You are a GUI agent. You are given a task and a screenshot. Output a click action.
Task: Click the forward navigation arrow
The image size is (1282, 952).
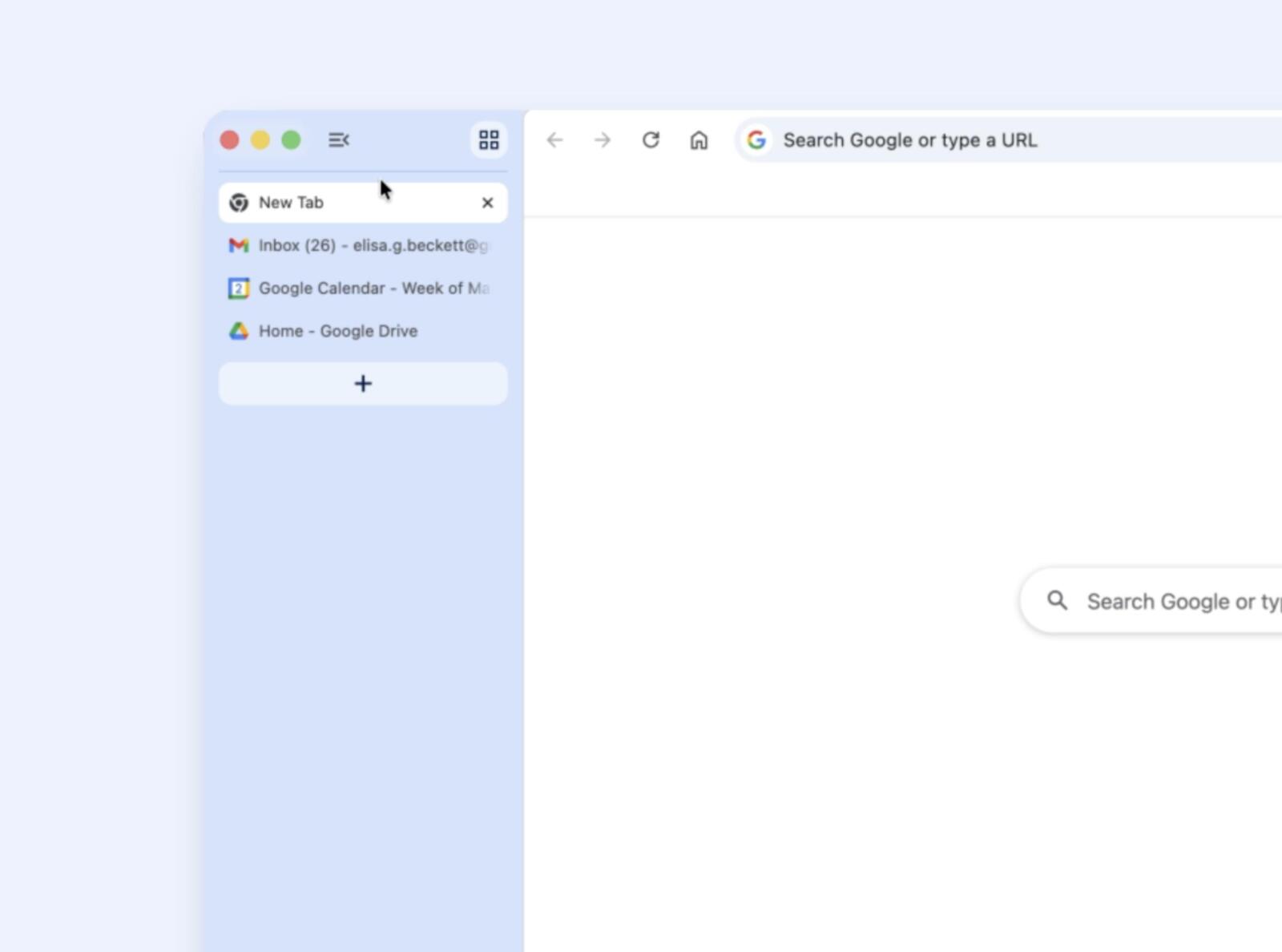602,139
